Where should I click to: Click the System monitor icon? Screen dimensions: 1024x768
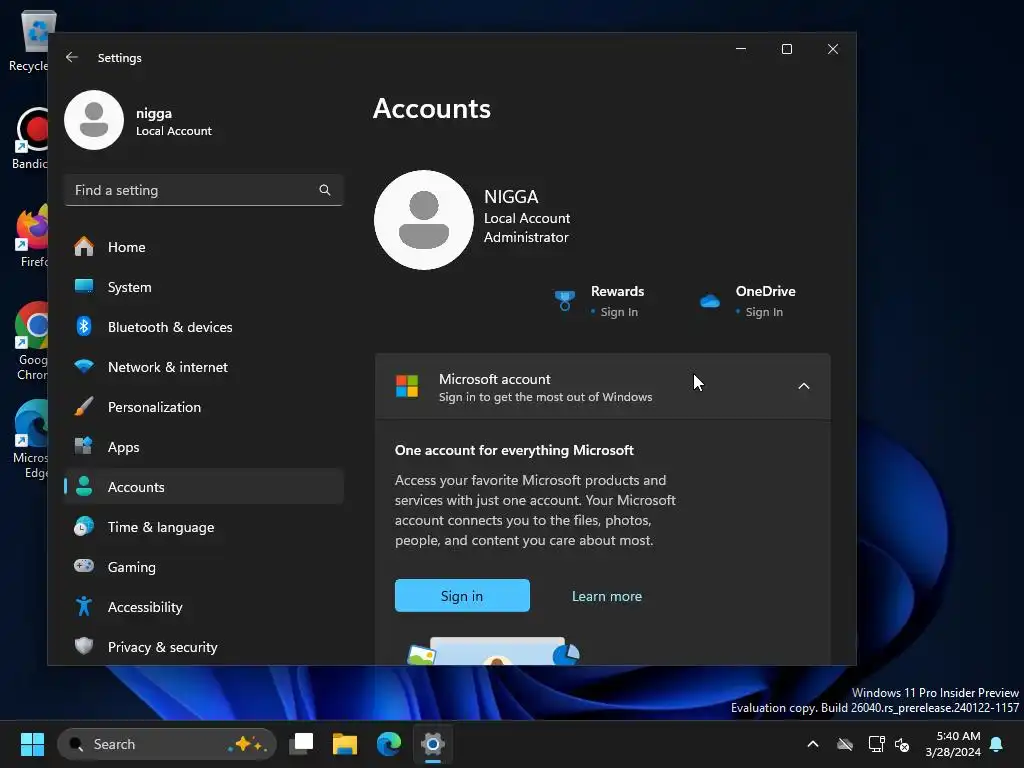(84, 287)
